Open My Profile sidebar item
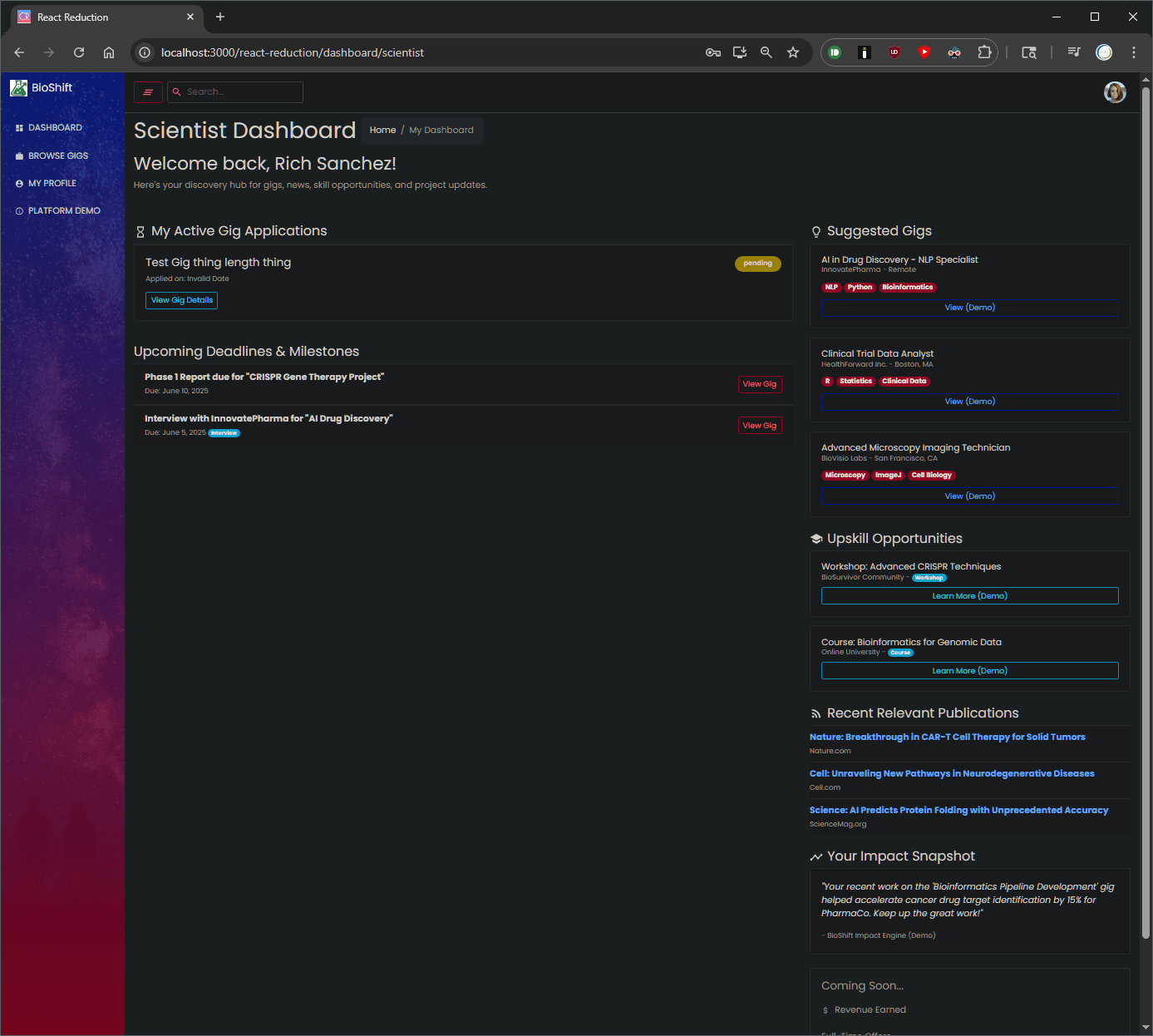 pyautogui.click(x=52, y=183)
